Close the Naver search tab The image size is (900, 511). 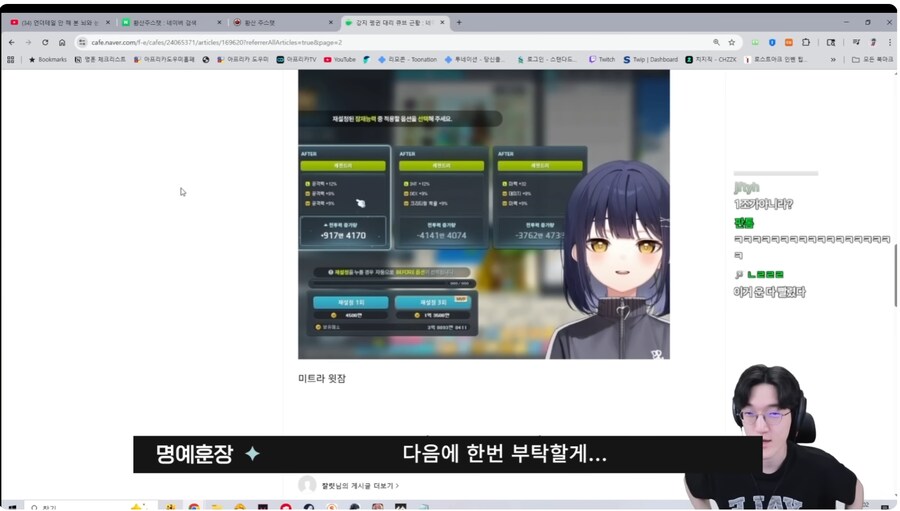[219, 22]
